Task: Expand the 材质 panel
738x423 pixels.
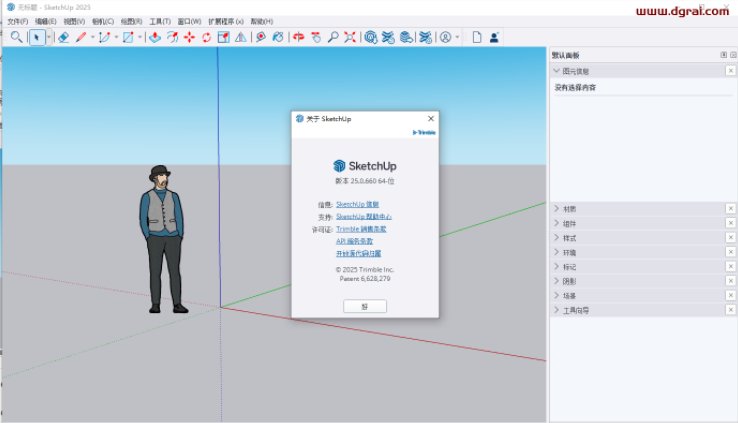Action: coord(557,208)
